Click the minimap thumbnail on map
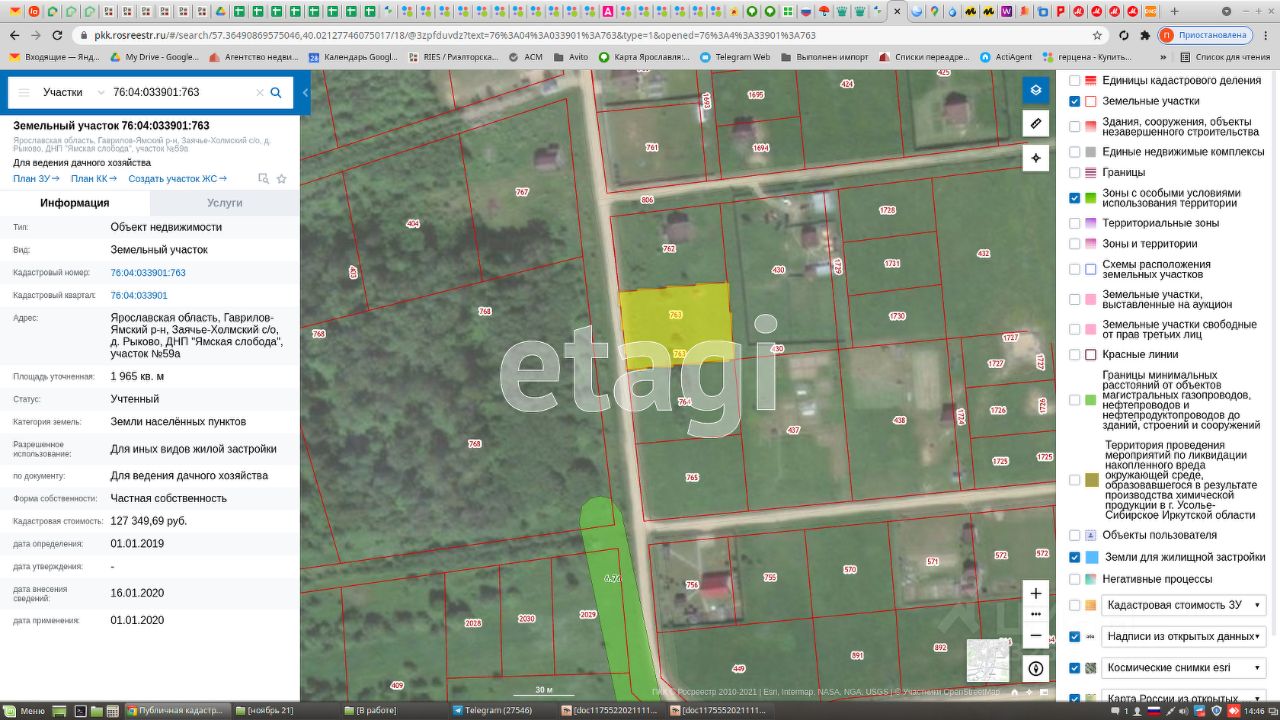The height and width of the screenshot is (720, 1280). 987,660
